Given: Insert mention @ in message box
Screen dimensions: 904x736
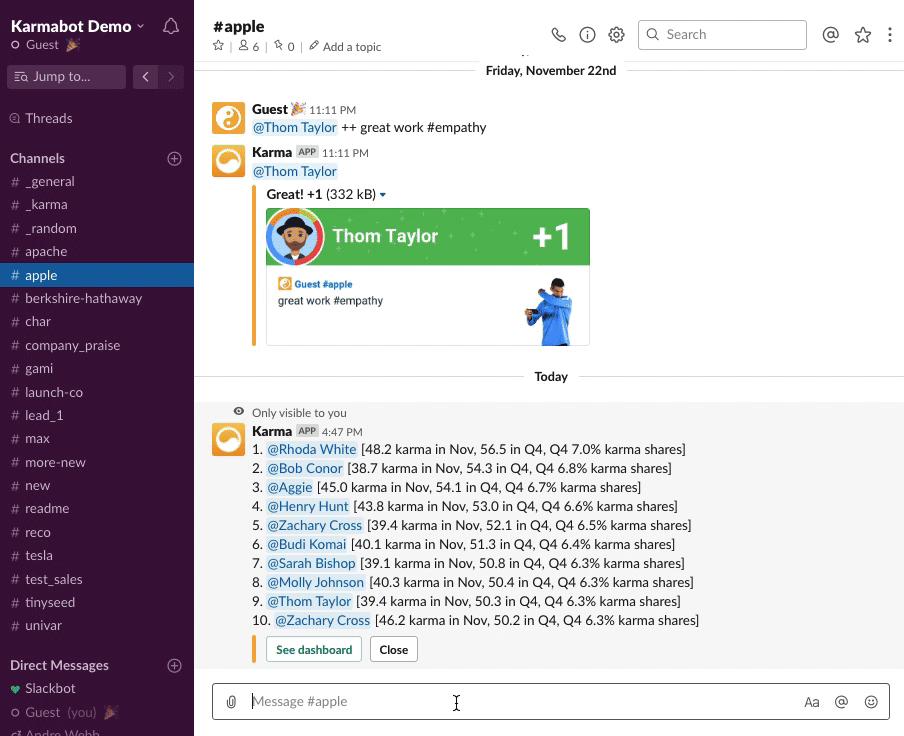Looking at the screenshot, I should pyautogui.click(x=841, y=702).
